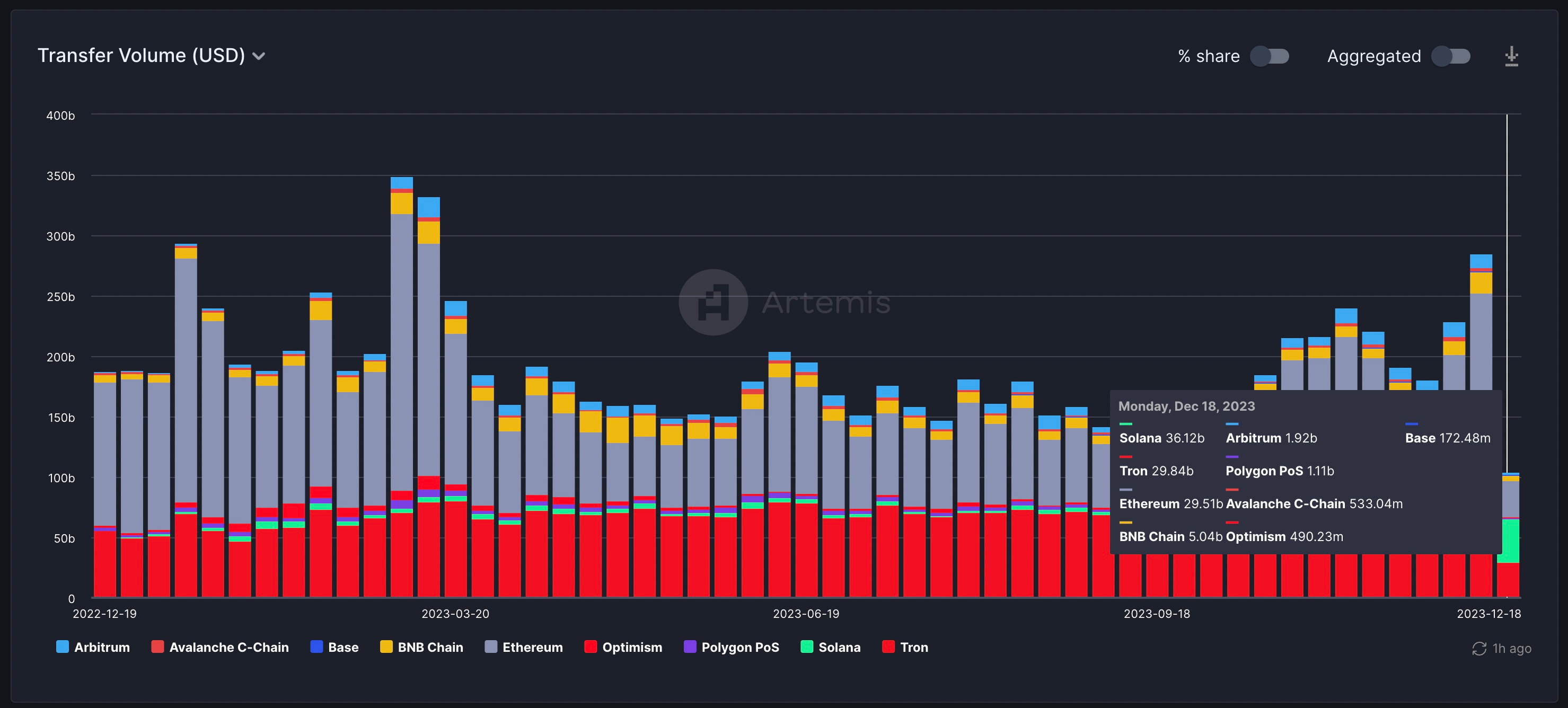Image resolution: width=1568 pixels, height=708 pixels.
Task: Click the download chart icon
Action: pos(1511,56)
